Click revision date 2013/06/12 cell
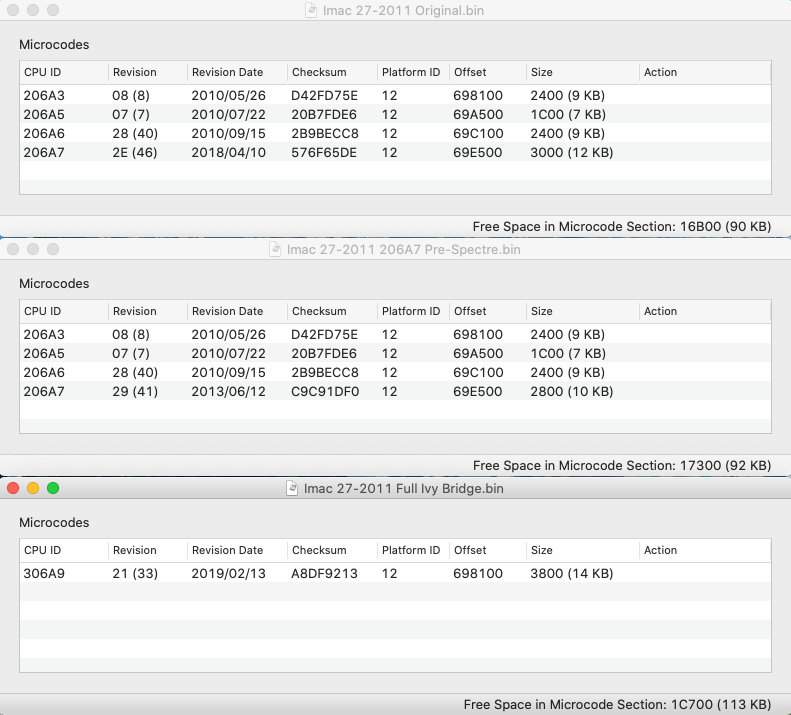This screenshot has height=715, width=791. click(229, 392)
